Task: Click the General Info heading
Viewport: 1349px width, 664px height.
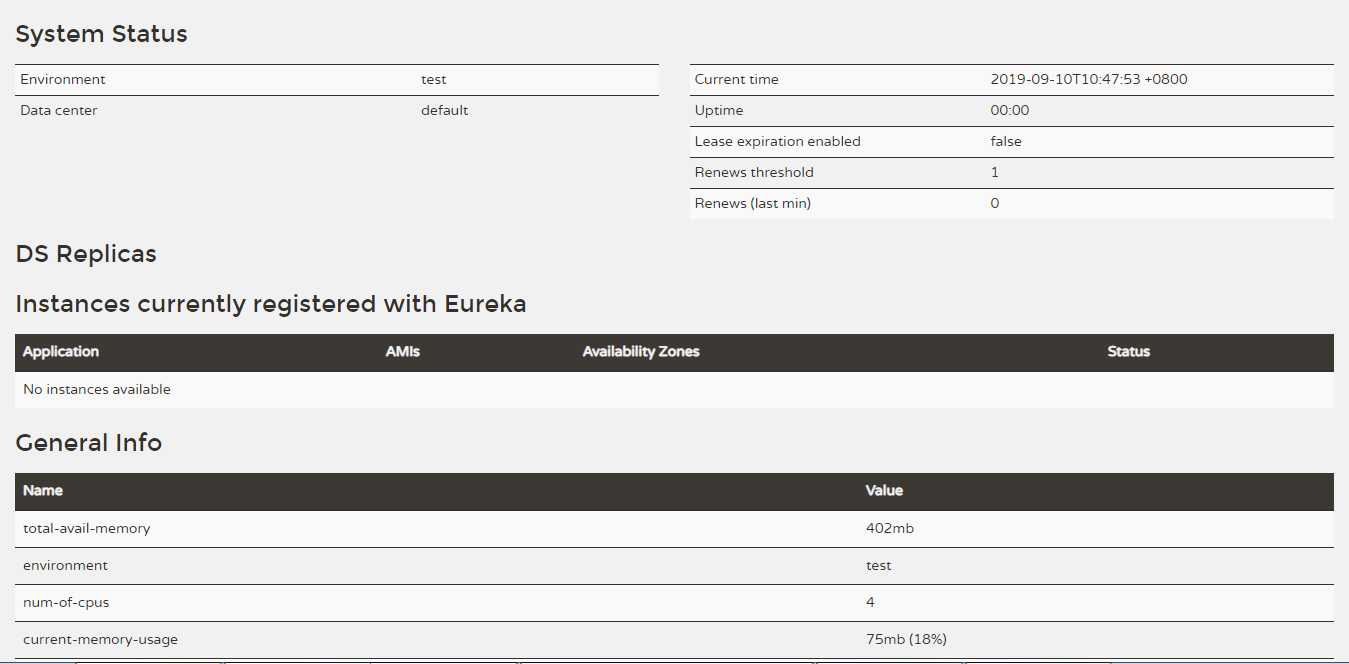Action: click(x=88, y=443)
